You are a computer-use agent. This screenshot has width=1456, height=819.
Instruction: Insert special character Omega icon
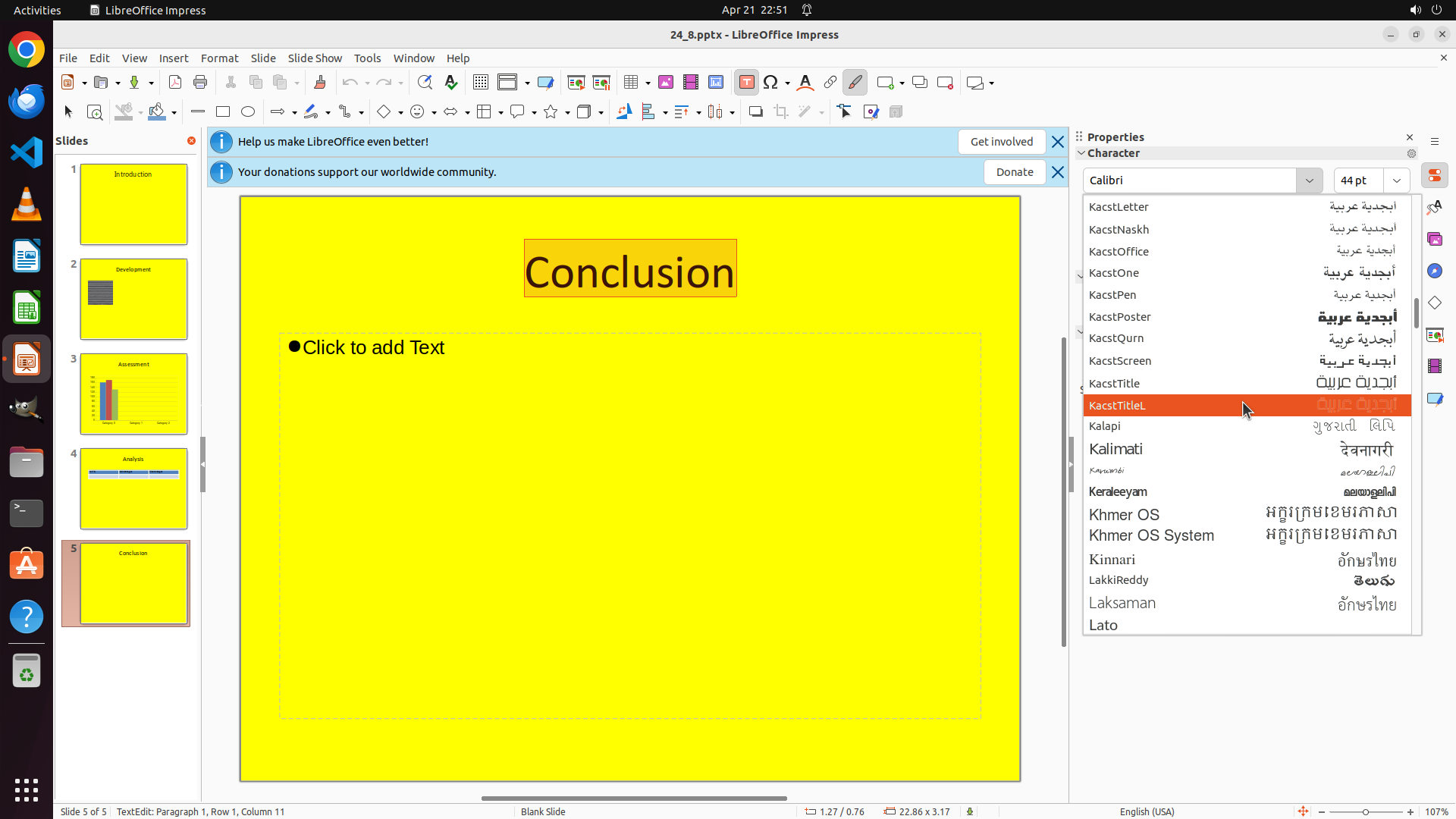tap(770, 83)
